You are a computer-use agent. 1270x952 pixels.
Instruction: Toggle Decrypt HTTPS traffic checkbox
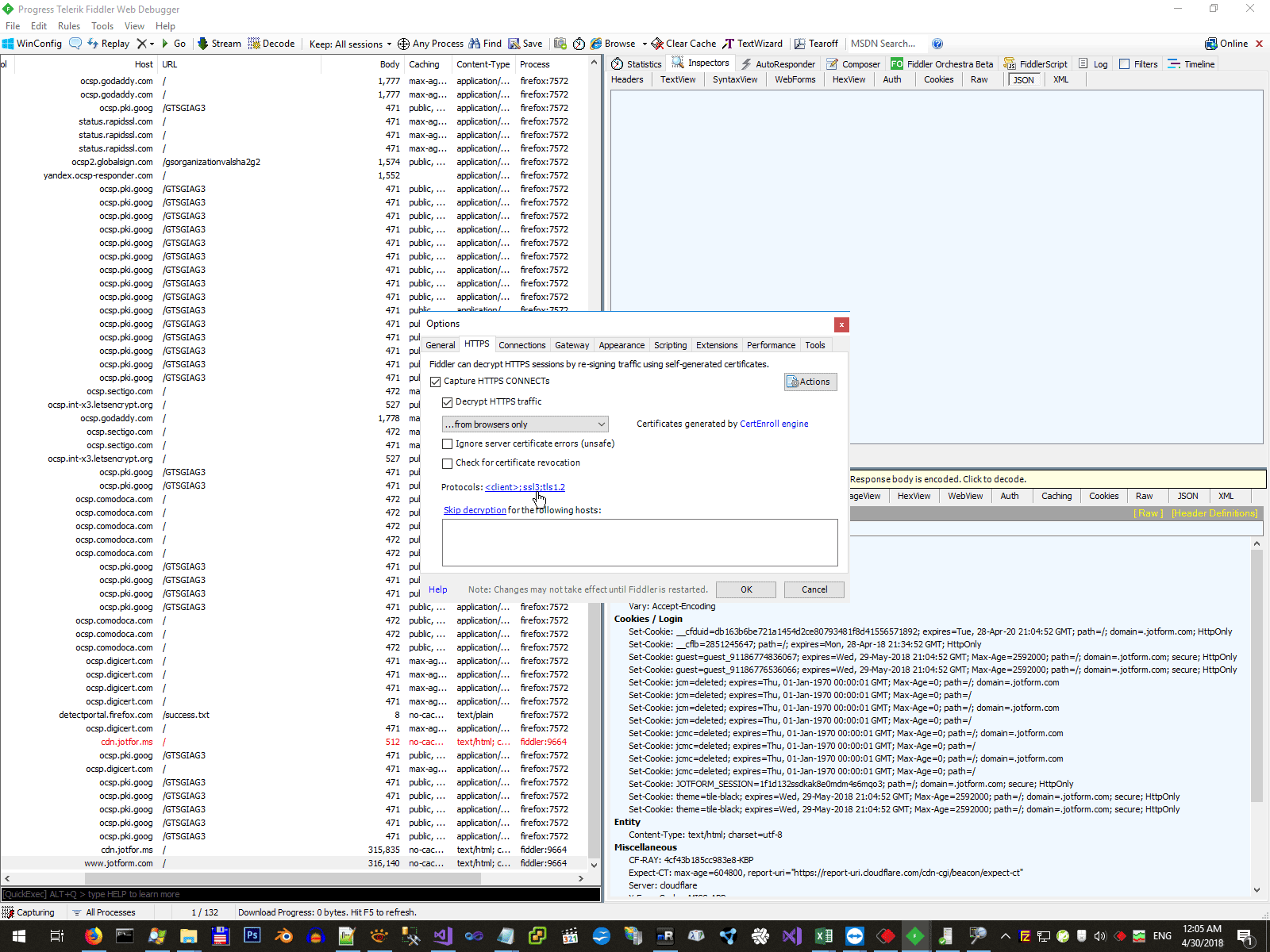coord(447,402)
